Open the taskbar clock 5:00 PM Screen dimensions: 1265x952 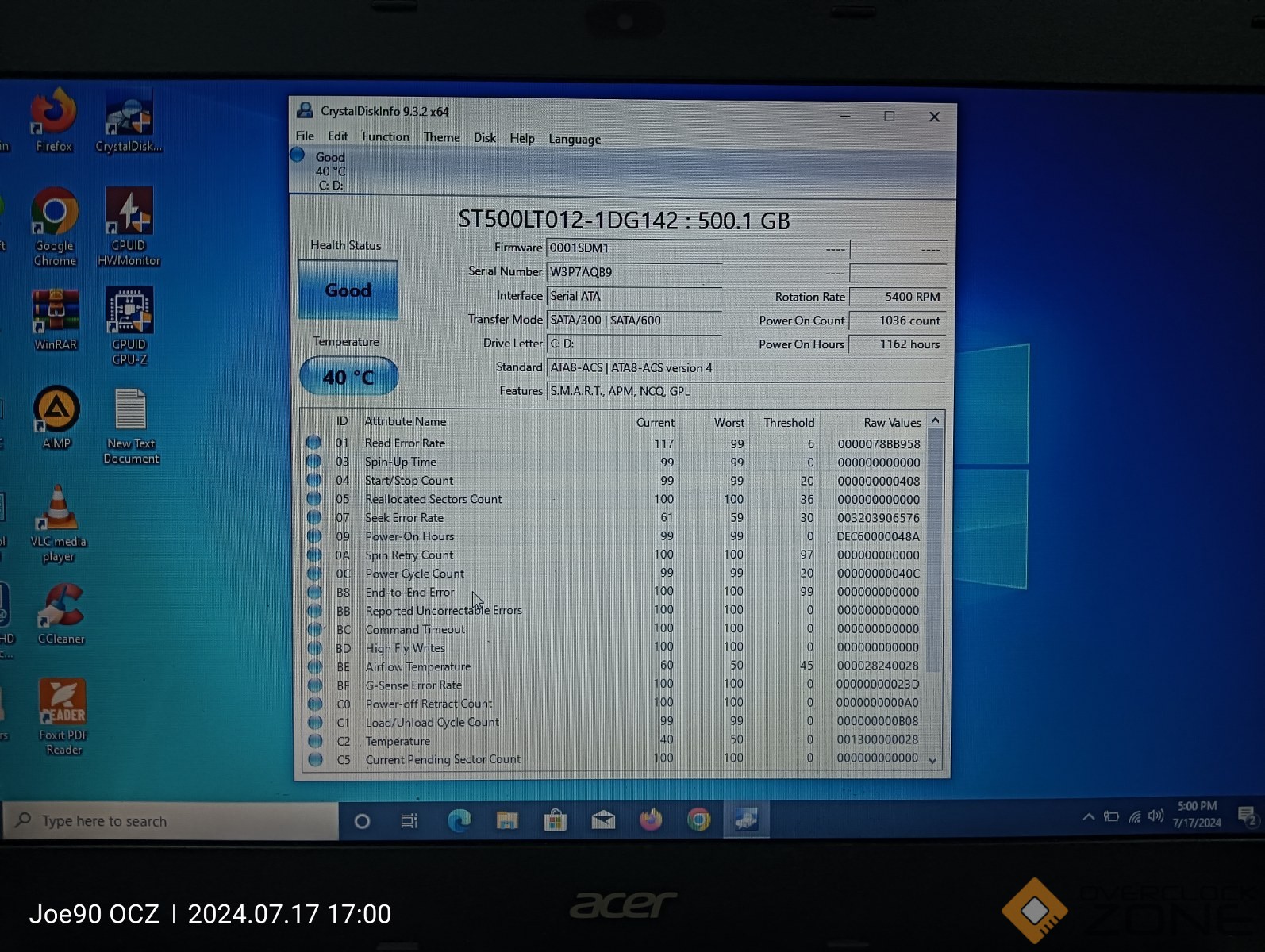coord(1197,815)
